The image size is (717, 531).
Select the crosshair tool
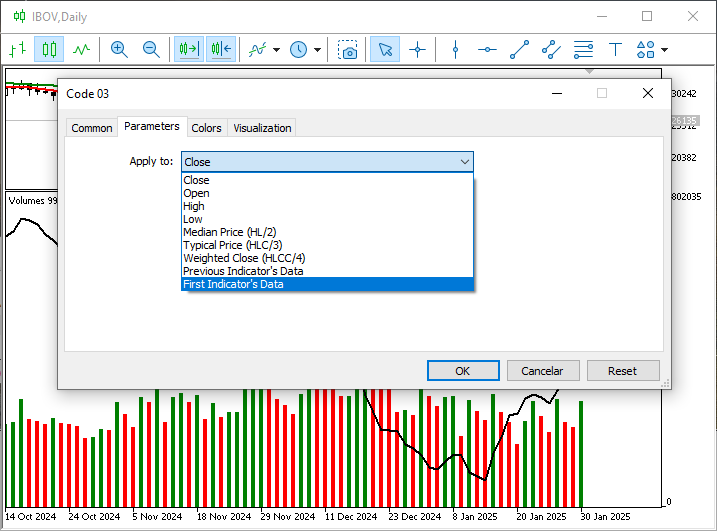pos(417,49)
